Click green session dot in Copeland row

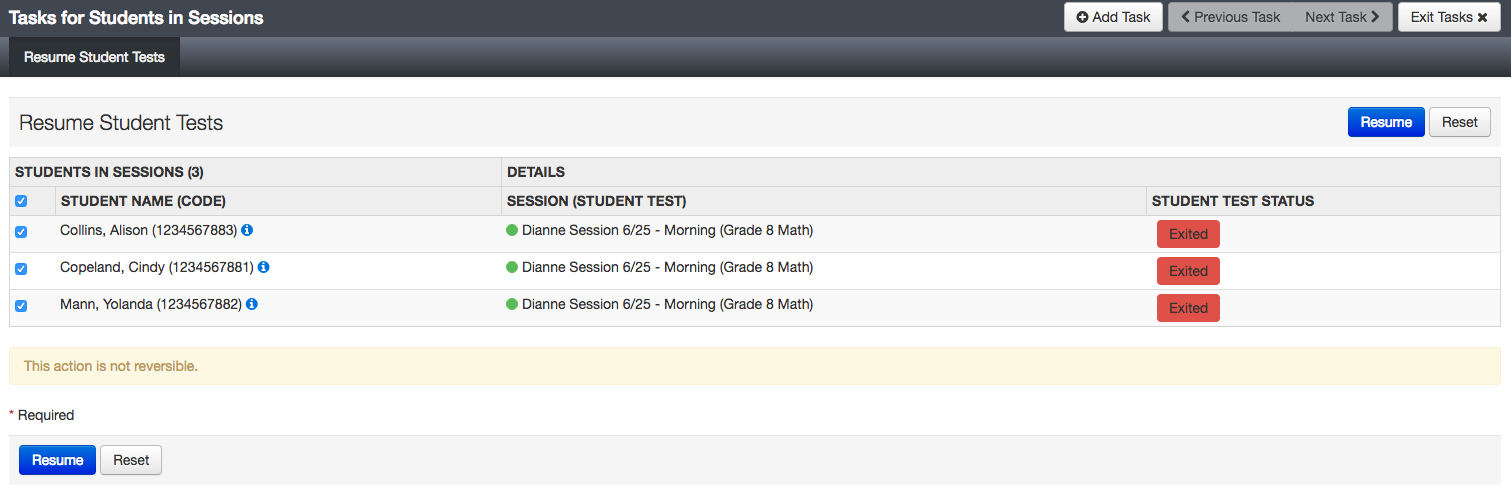(x=512, y=268)
